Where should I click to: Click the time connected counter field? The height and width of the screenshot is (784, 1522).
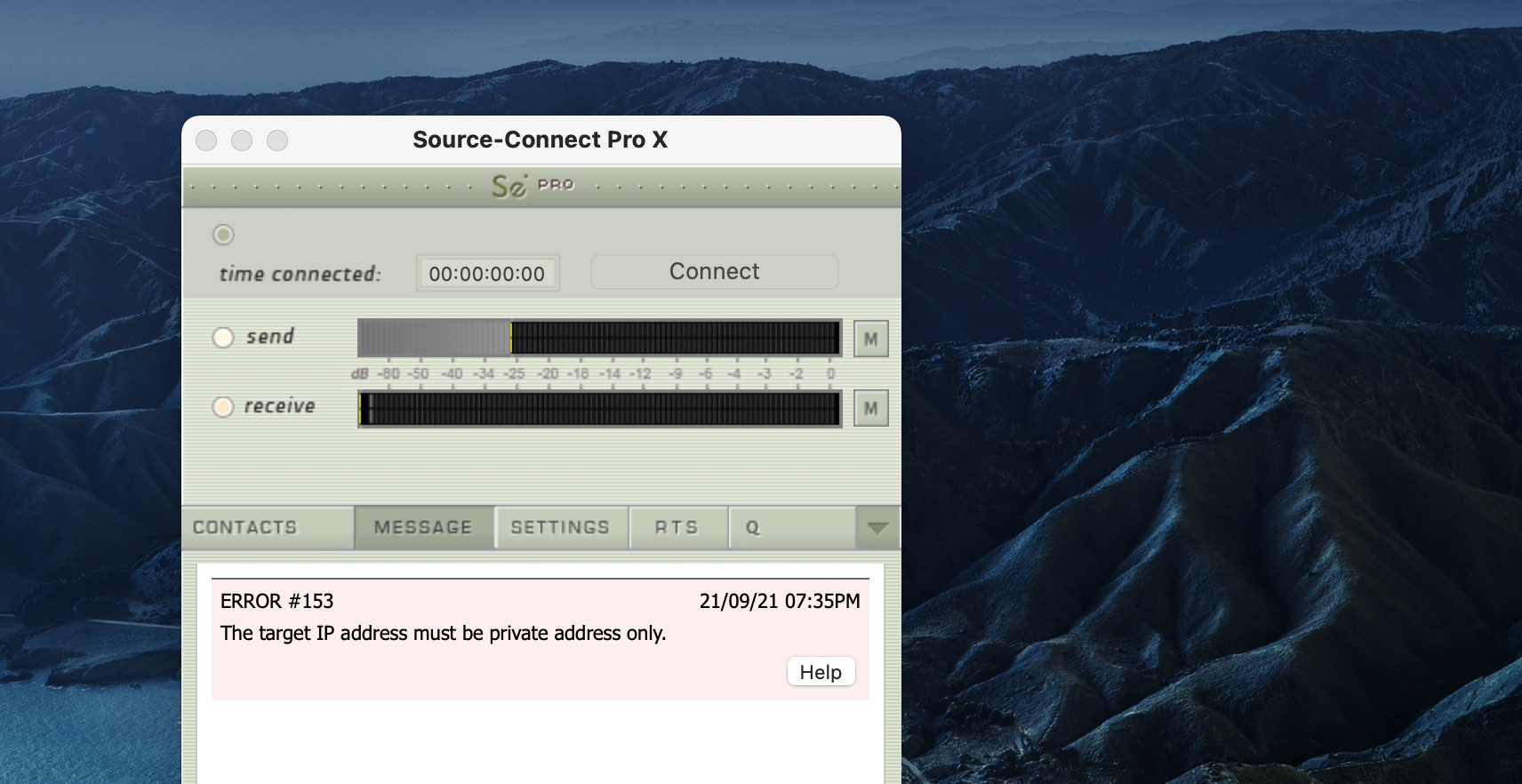(x=487, y=274)
